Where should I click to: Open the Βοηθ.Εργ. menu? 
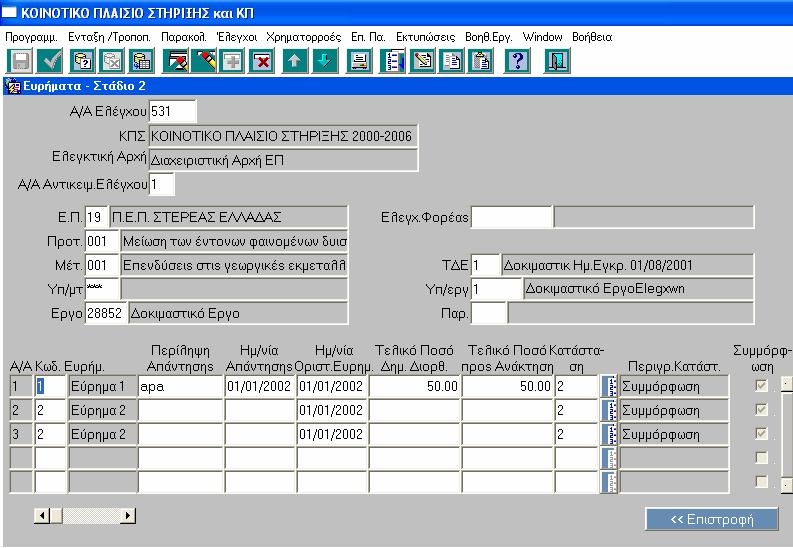click(489, 37)
